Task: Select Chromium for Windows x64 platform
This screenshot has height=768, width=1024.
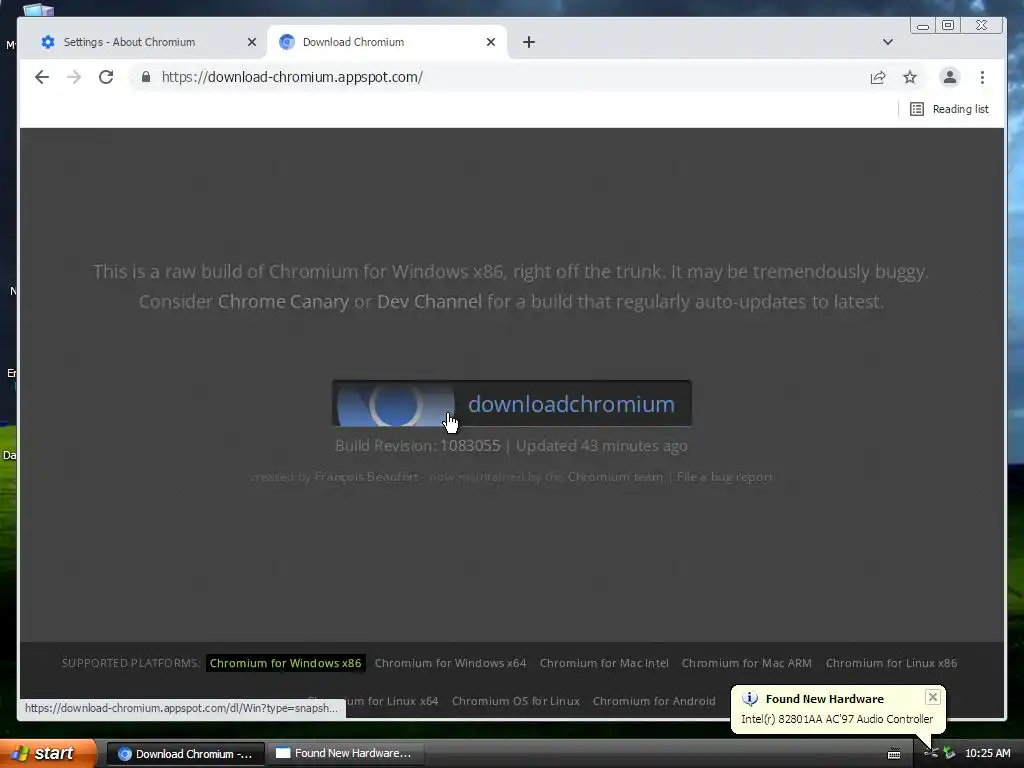Action: coord(451,663)
